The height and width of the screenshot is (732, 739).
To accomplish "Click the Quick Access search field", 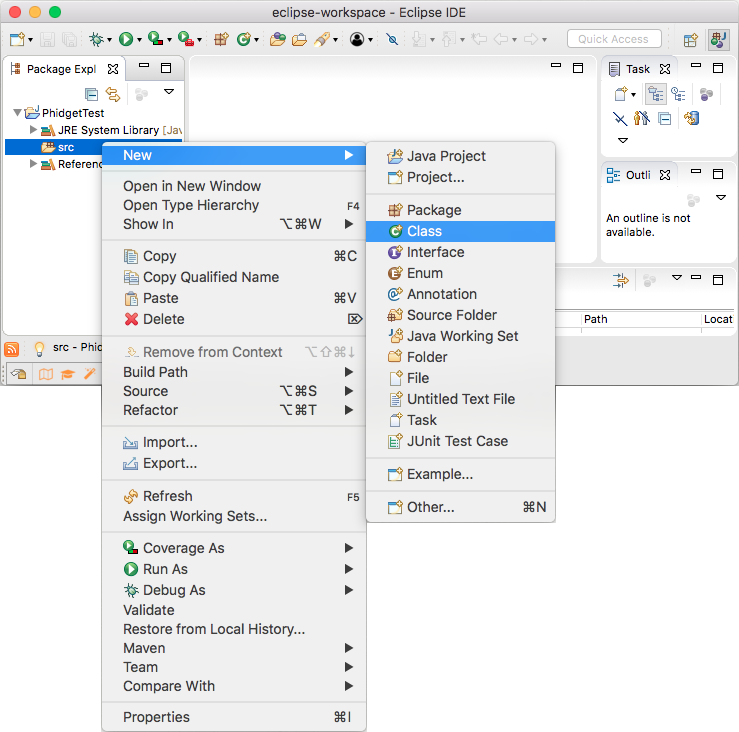I will pos(613,39).
